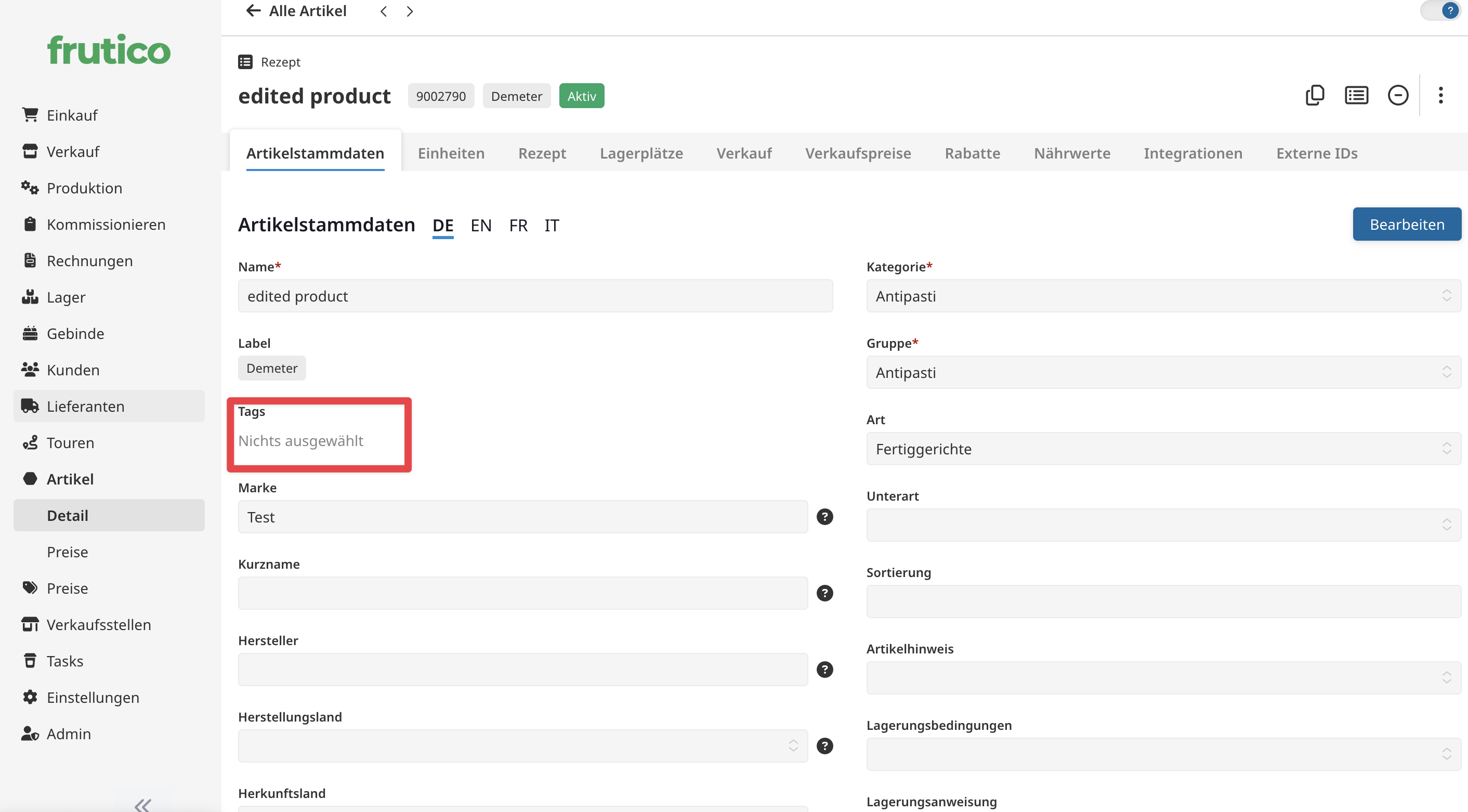This screenshot has height=812, width=1468.
Task: Switch language to FR
Action: (517, 226)
